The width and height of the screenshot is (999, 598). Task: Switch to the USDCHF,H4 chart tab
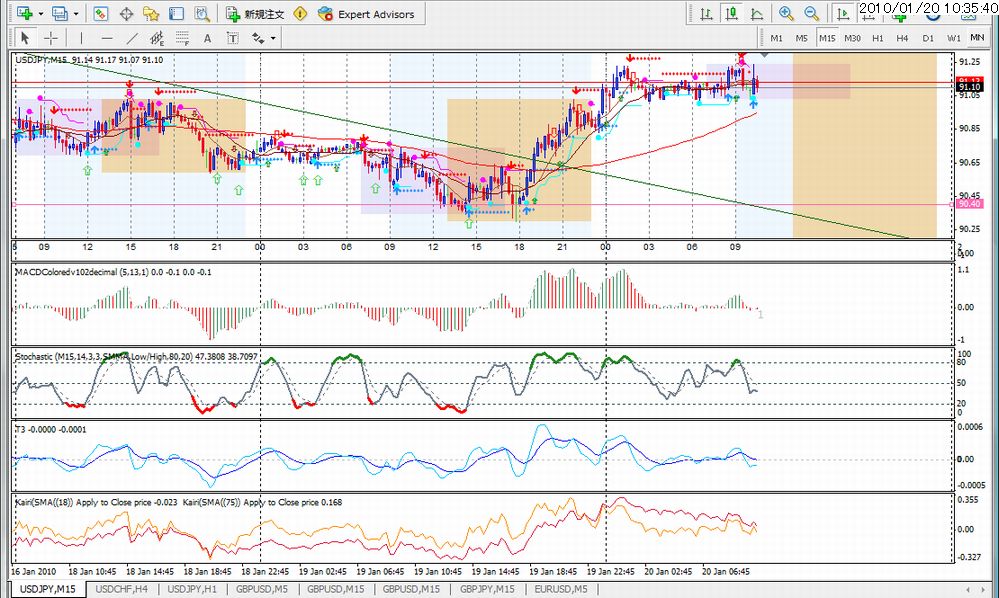click(122, 589)
